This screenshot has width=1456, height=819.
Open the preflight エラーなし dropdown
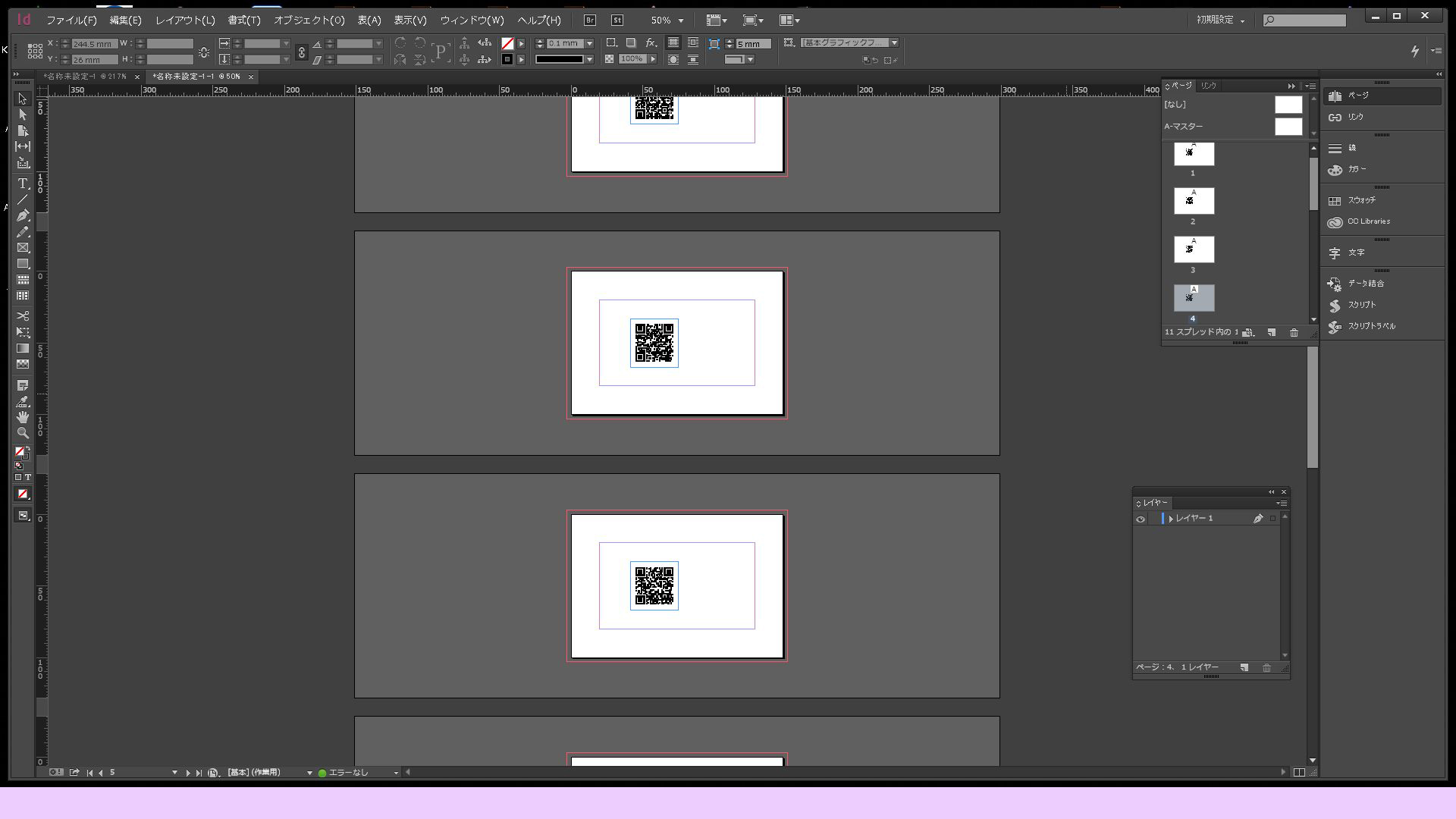tap(395, 773)
